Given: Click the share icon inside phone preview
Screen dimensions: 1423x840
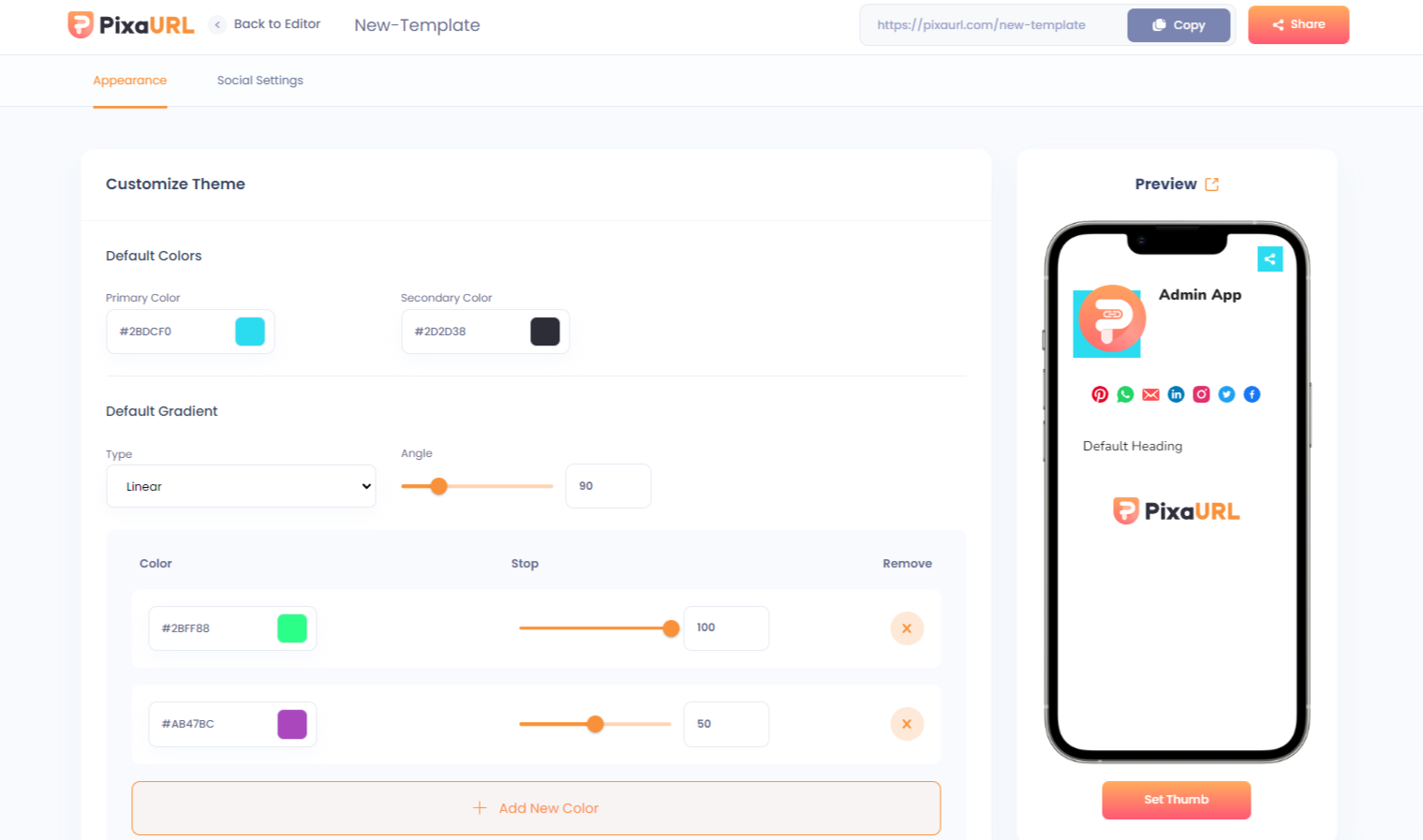Looking at the screenshot, I should [1269, 259].
